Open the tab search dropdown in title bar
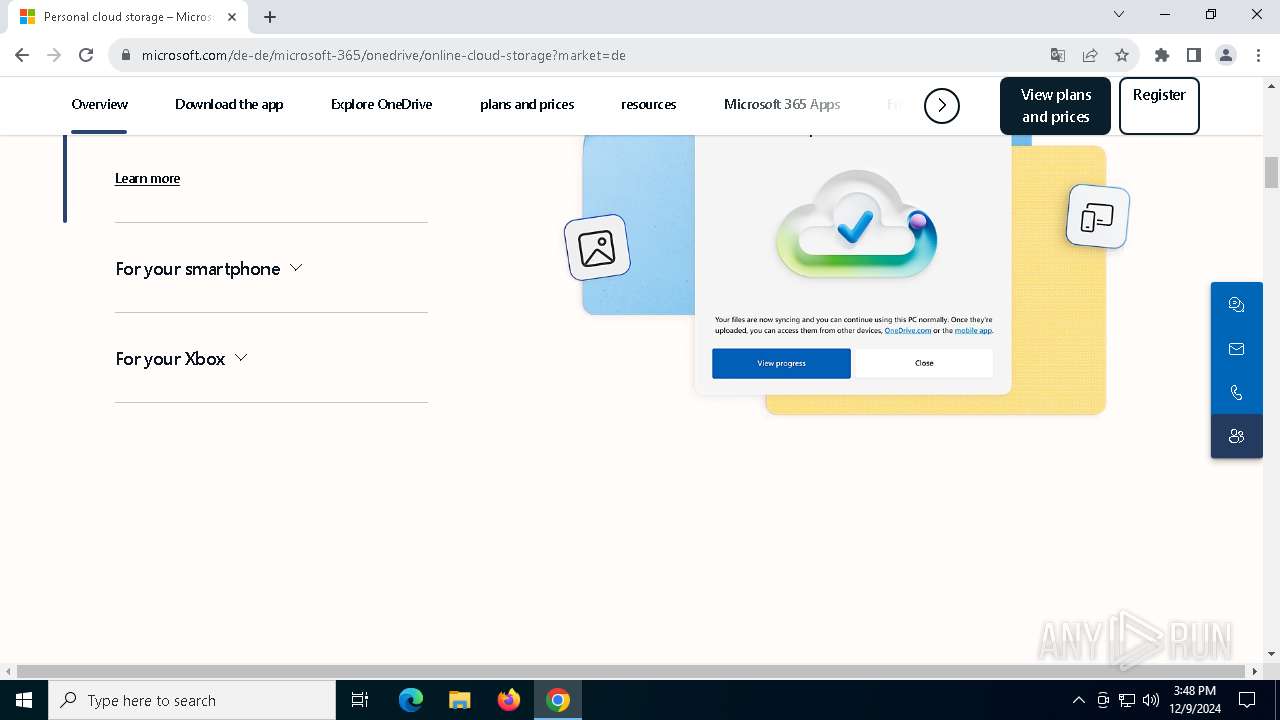1280x720 pixels. coord(1119,14)
